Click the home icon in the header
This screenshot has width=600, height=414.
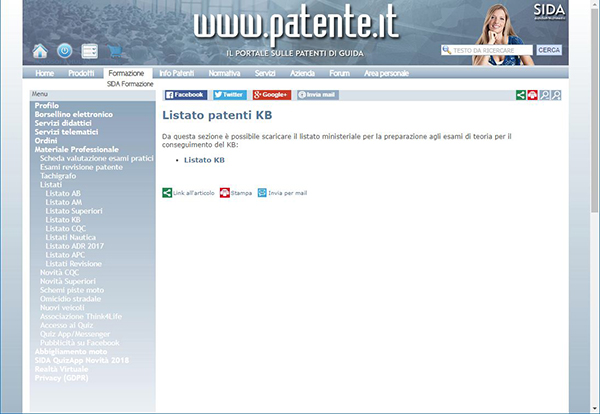pos(40,51)
